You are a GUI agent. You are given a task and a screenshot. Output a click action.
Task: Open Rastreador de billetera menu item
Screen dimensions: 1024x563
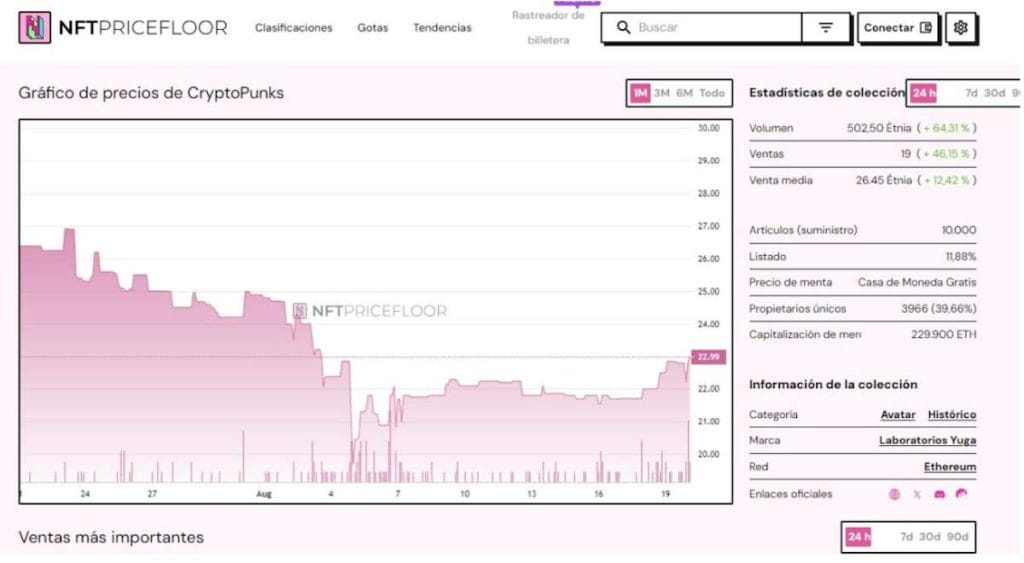(548, 27)
